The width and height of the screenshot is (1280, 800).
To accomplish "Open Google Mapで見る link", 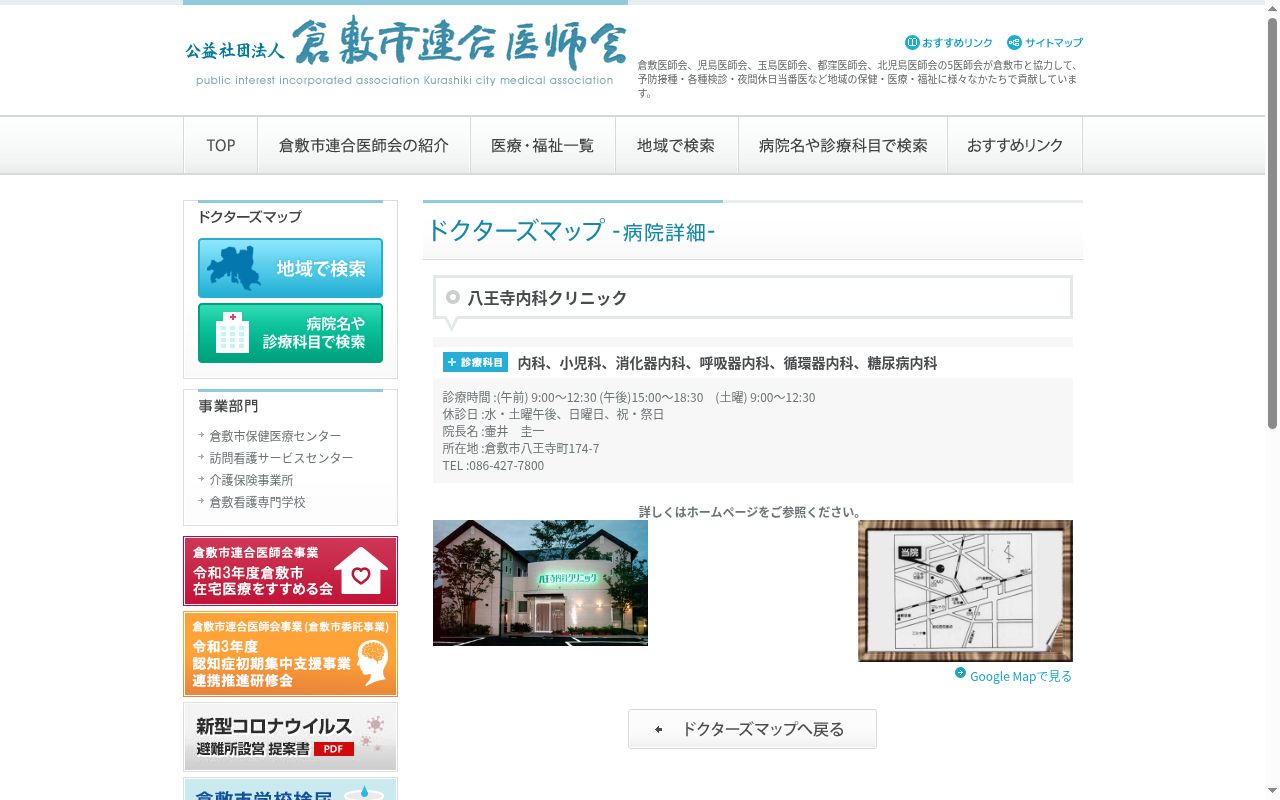I will point(1020,676).
